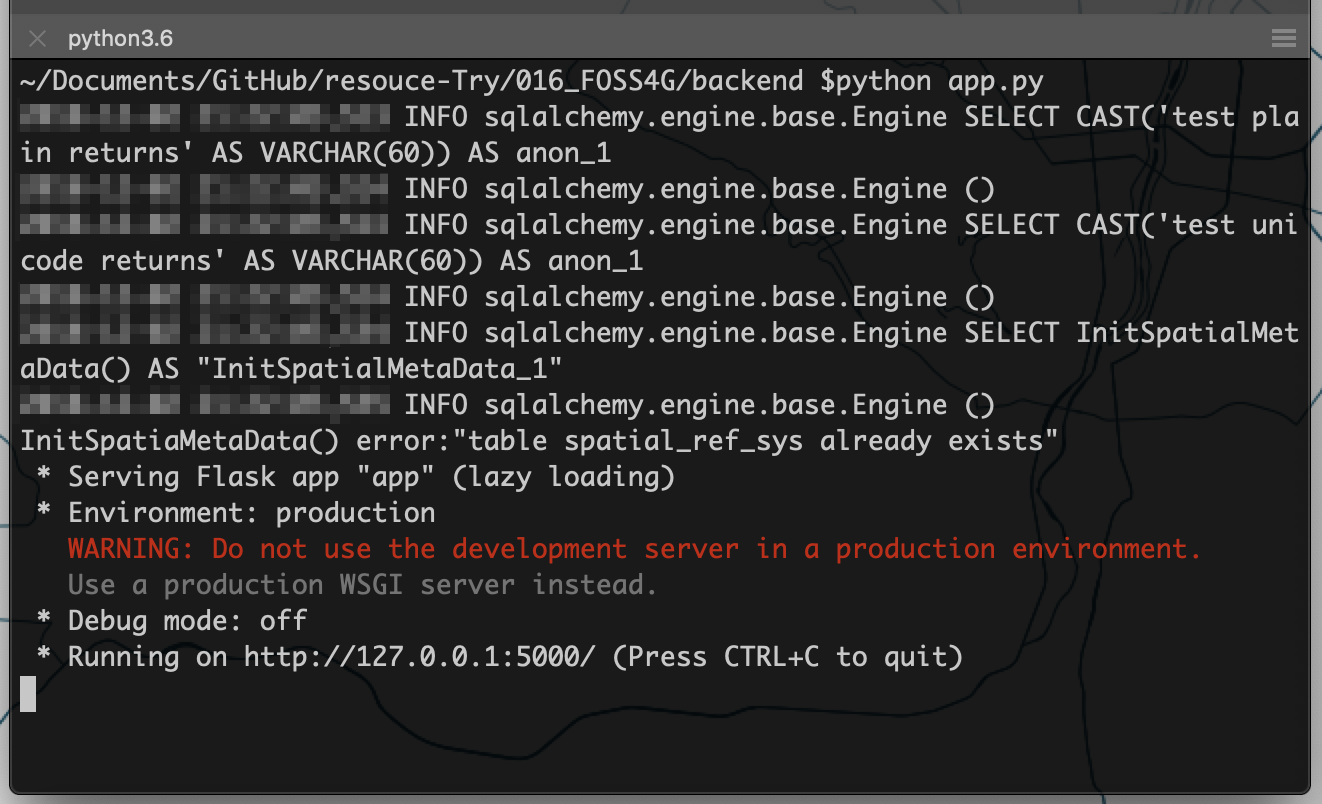
Task: Select the python3.6 tab title
Action: 120,39
